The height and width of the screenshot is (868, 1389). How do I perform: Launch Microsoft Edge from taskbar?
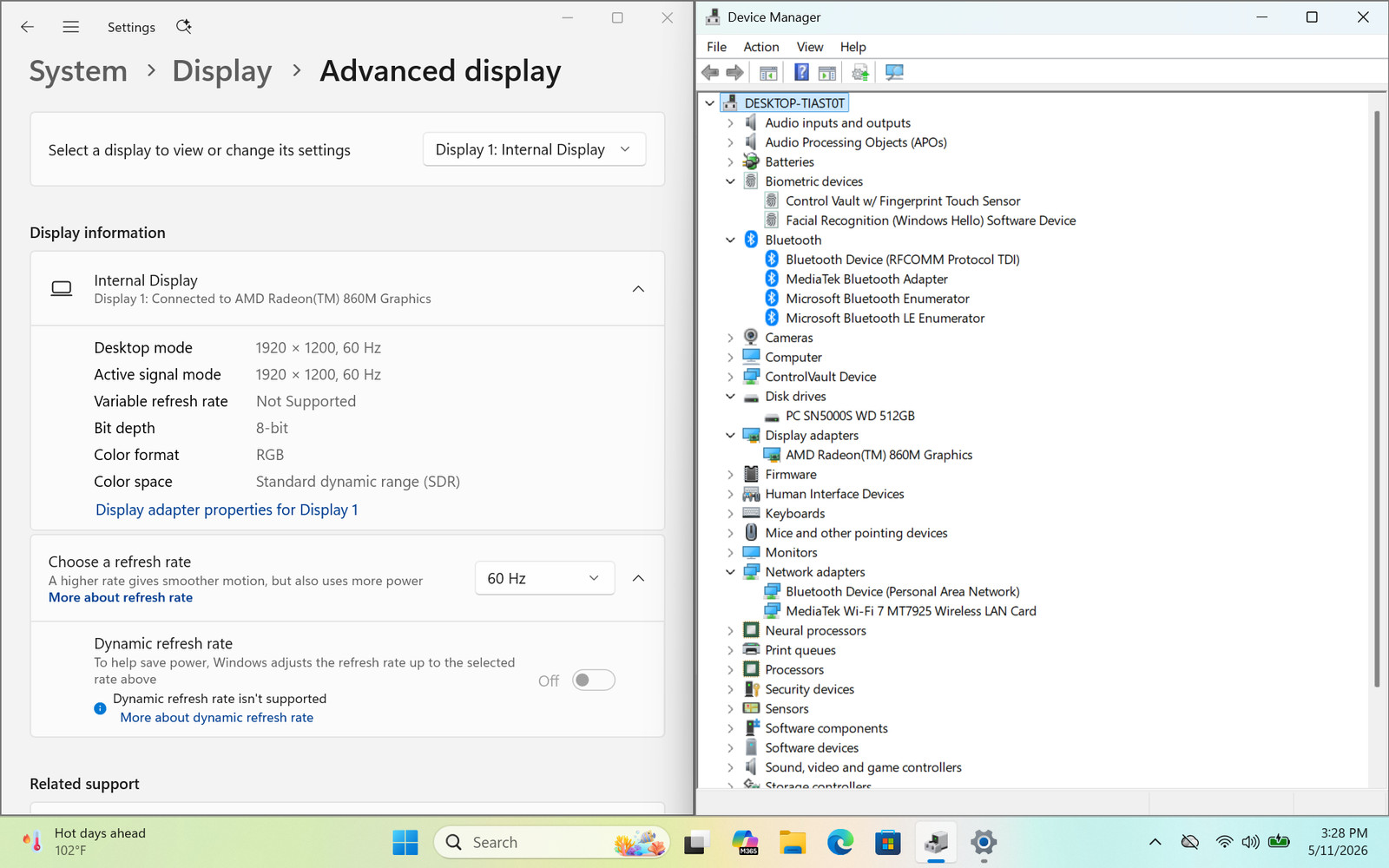tap(839, 842)
